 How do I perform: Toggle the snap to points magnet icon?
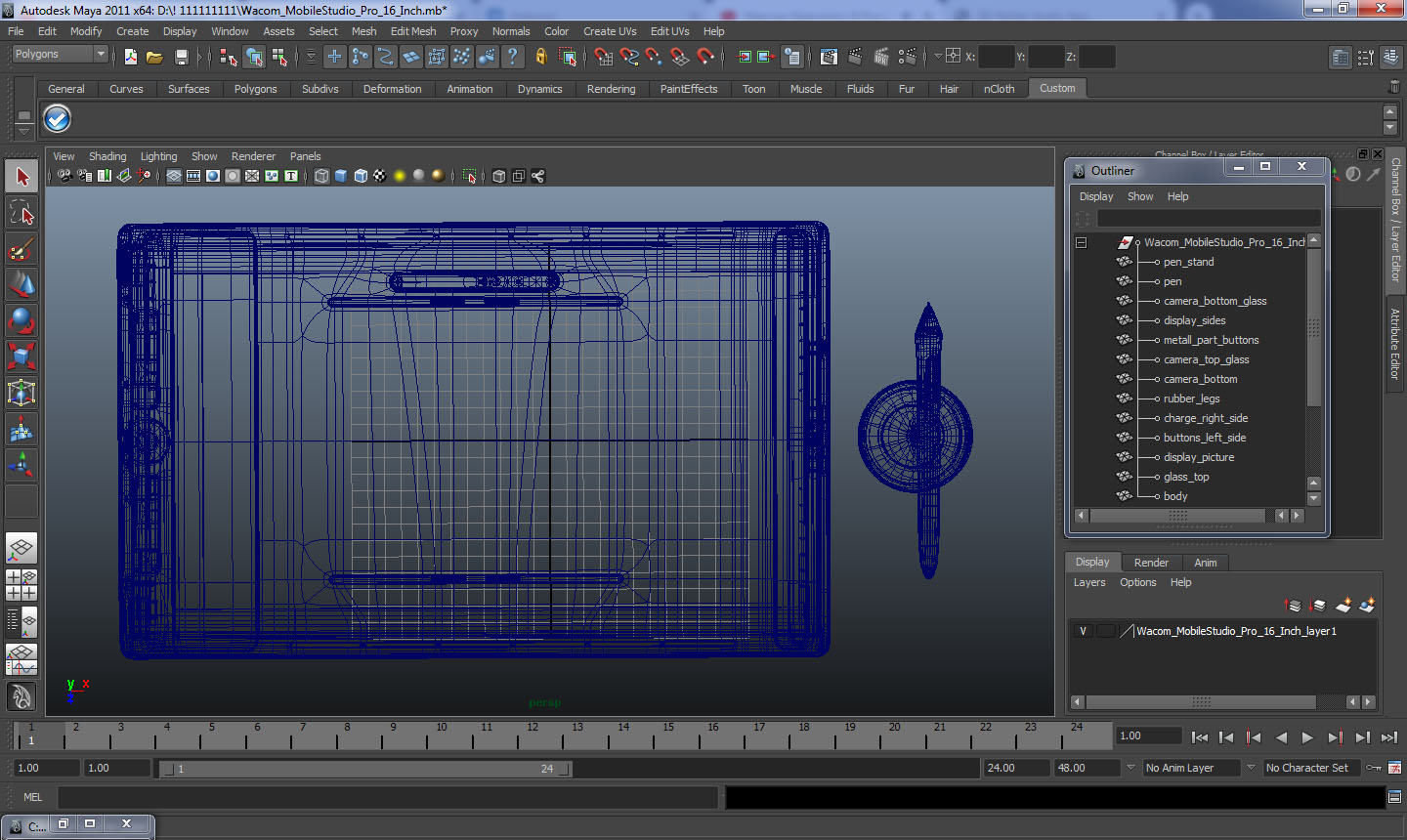pos(655,57)
